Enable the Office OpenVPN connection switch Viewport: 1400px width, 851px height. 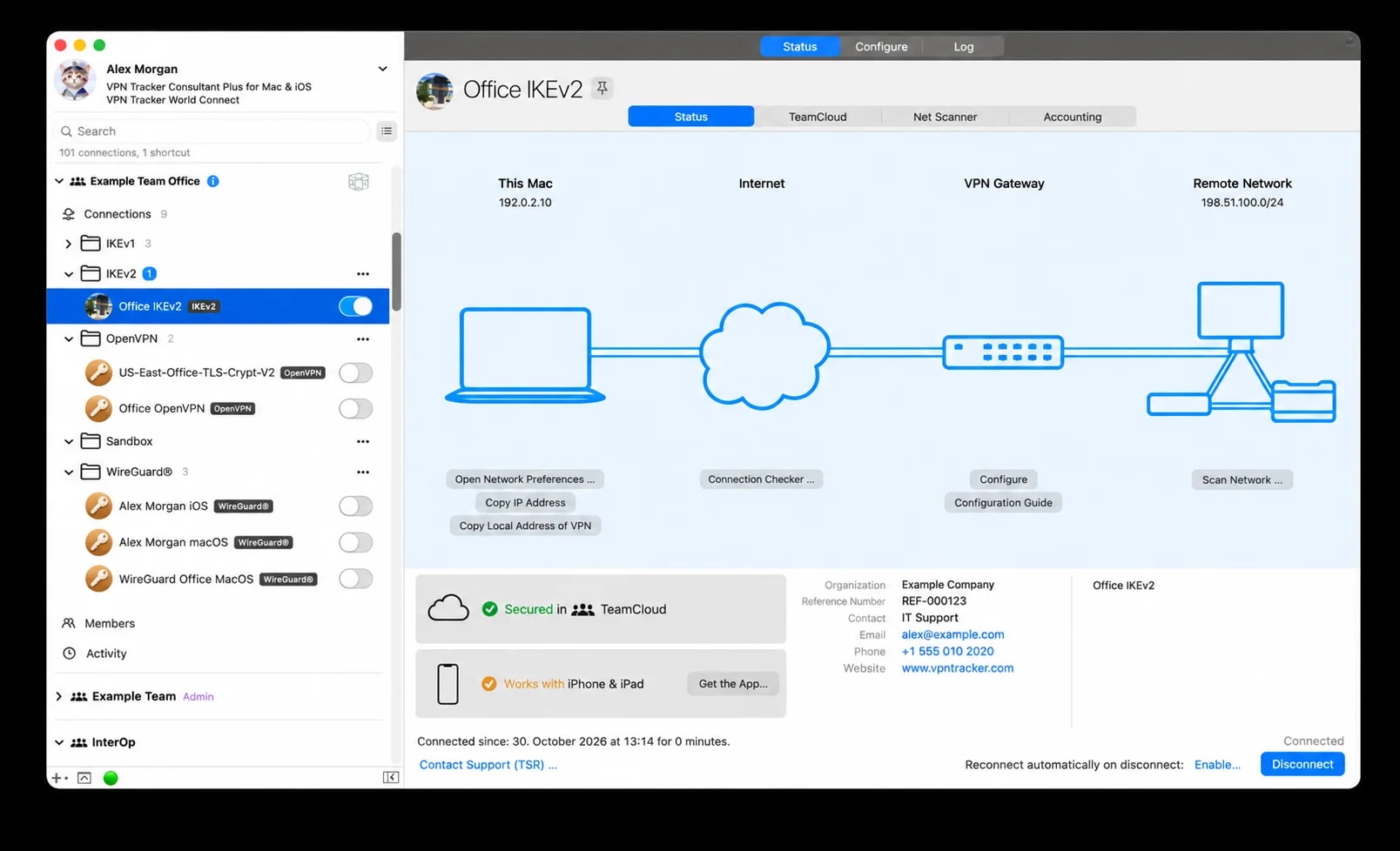click(355, 409)
